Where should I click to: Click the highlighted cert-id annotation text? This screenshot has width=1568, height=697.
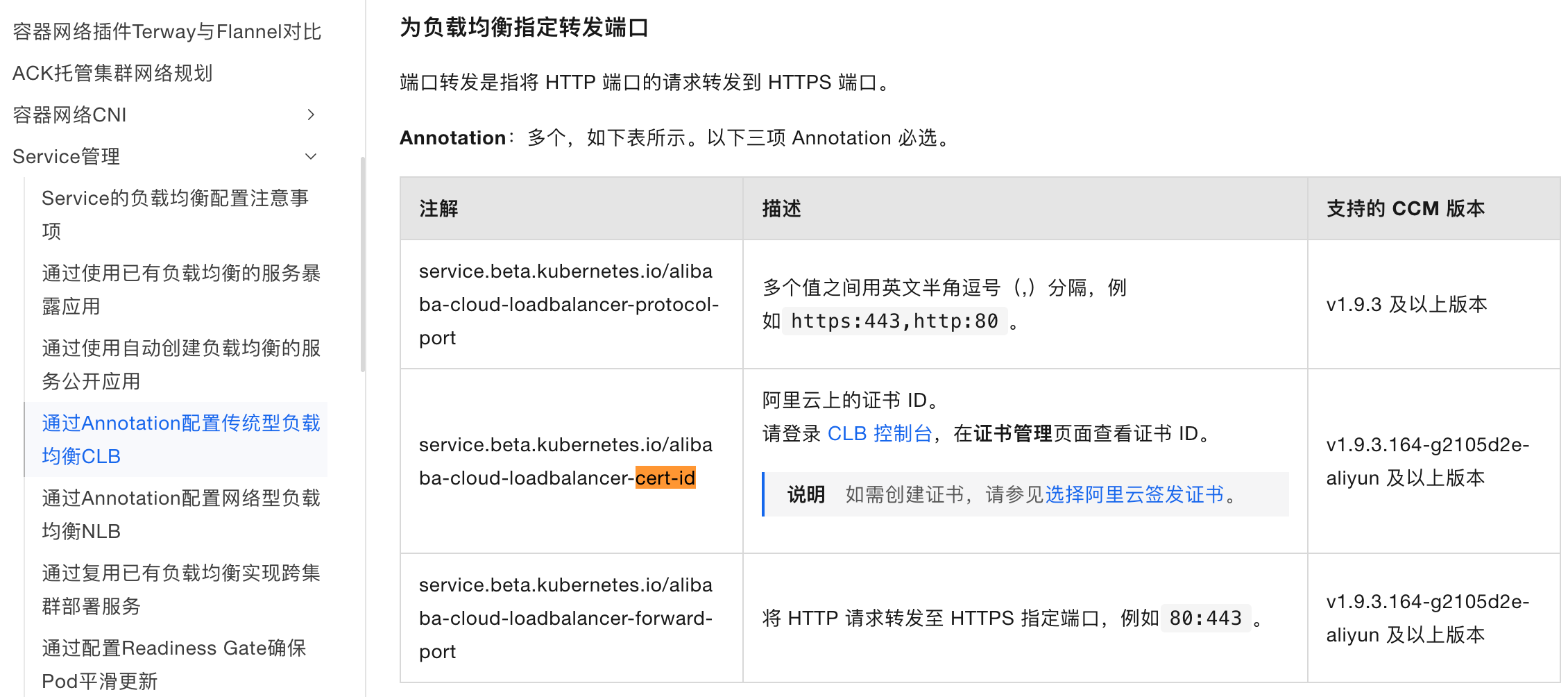click(x=665, y=478)
